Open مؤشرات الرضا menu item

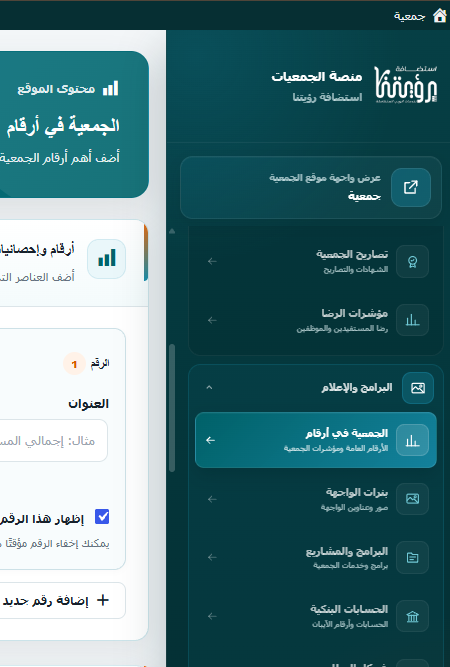[x=316, y=320]
